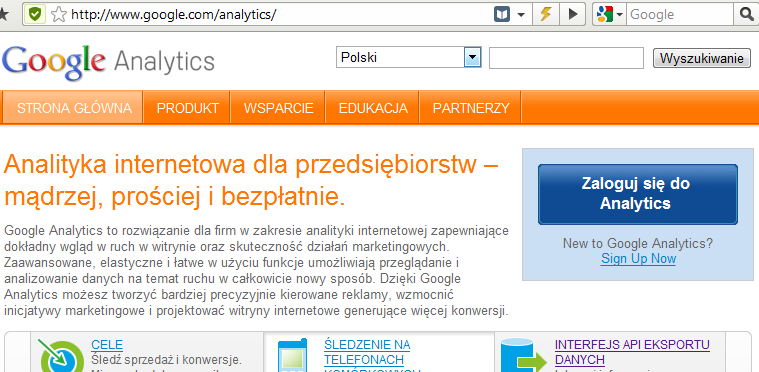Screen dimensions: 759x372
Task: Click the 'Śledź sprzedaż i konwersje.' text
Action: coord(166,360)
